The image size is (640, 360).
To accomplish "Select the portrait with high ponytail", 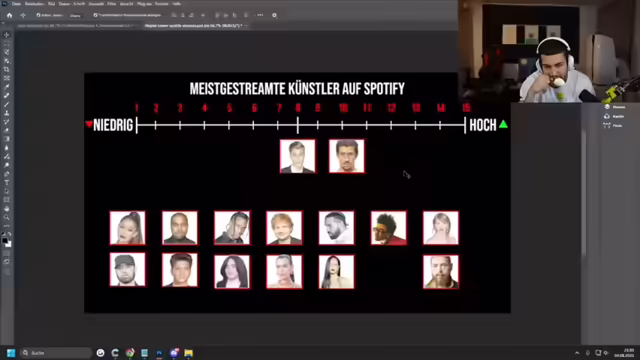I will click(127, 228).
